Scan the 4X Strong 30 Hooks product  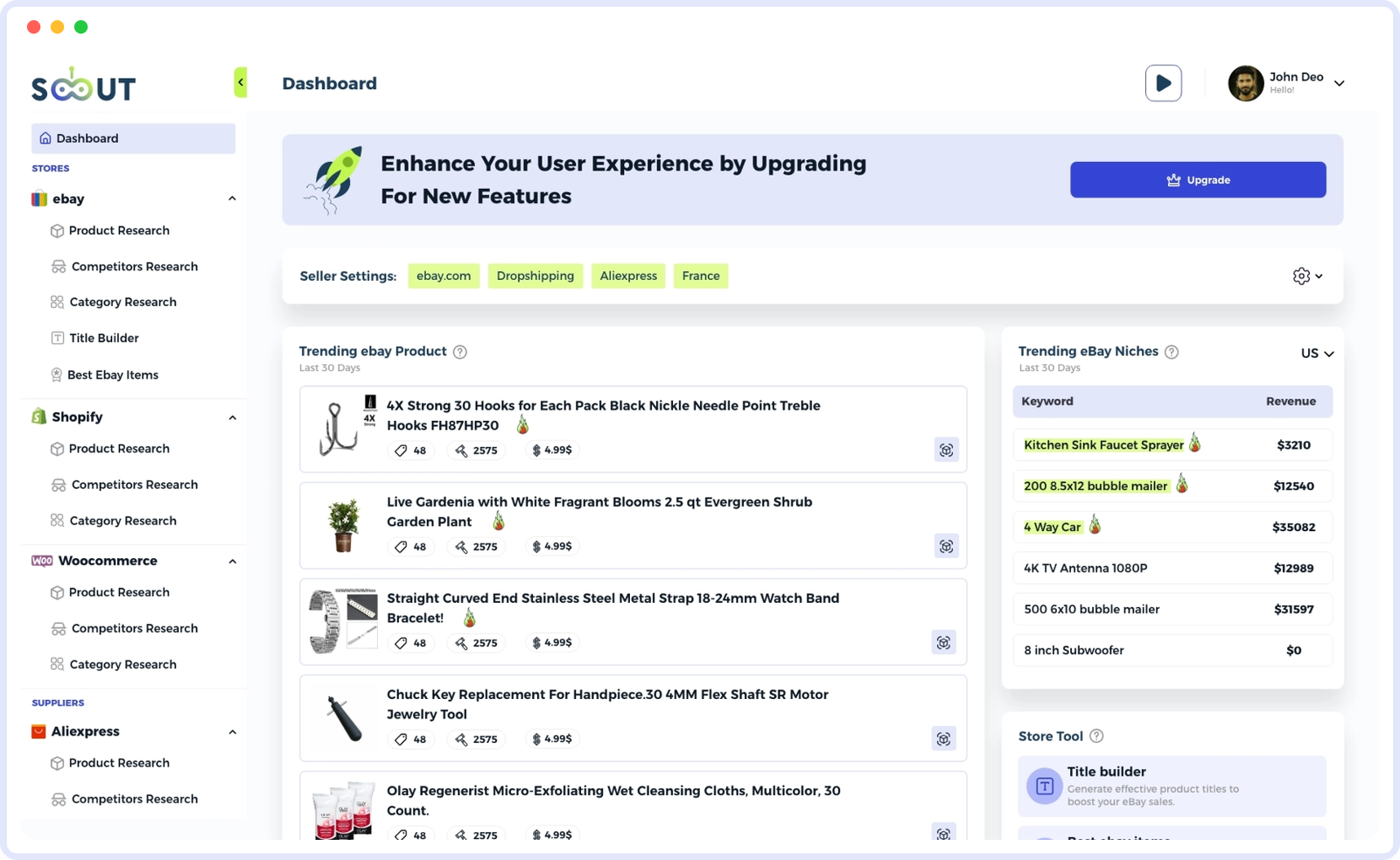(946, 450)
